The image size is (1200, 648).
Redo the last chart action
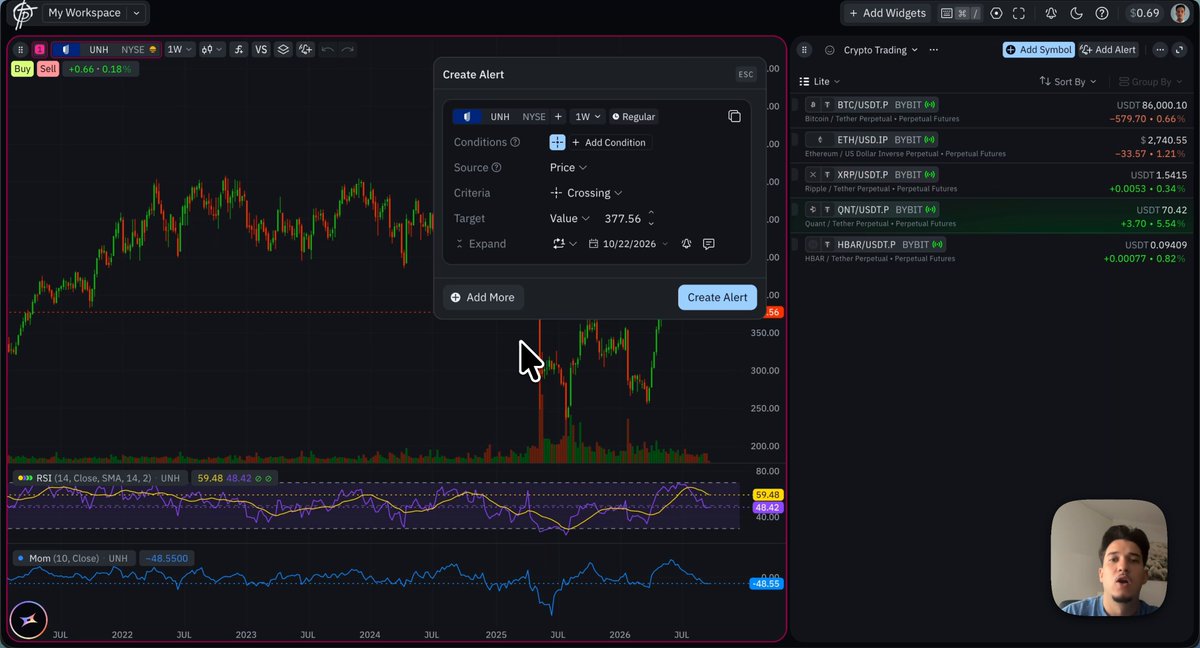point(347,49)
